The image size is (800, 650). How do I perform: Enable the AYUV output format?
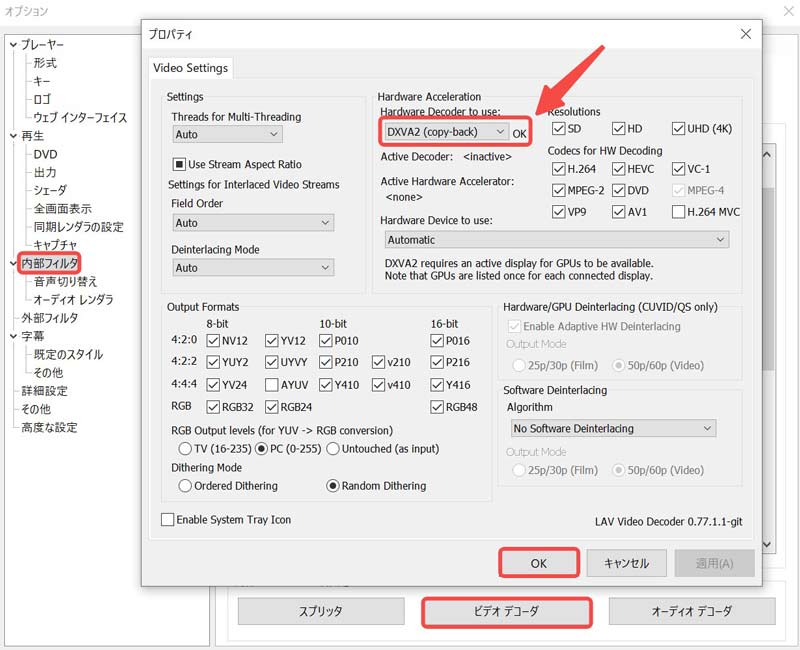point(273,385)
